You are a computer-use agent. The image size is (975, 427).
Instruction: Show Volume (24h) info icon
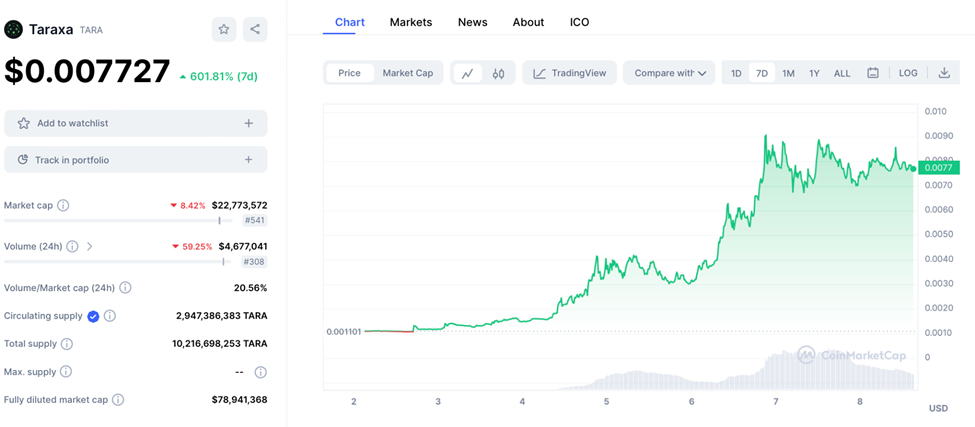(72, 246)
